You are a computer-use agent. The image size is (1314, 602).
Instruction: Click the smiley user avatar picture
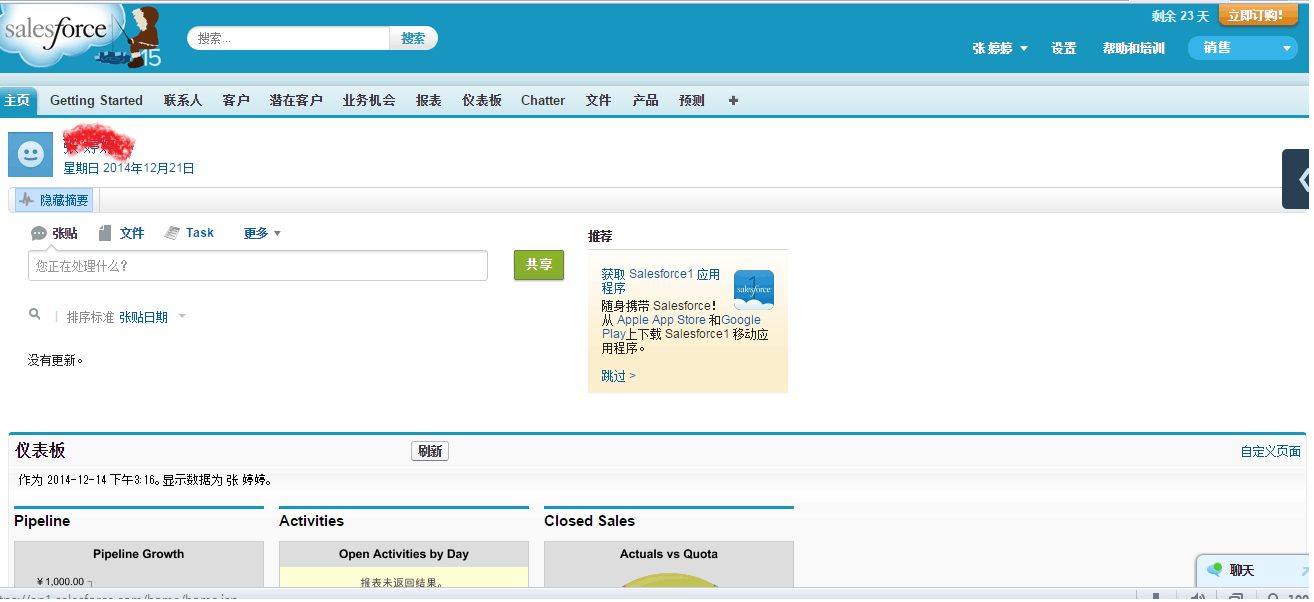pos(31,154)
